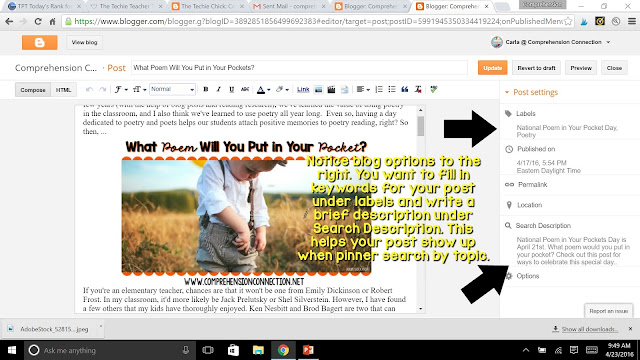The width and height of the screenshot is (640, 360).
Task: Click the editor vertical scrollbar thumb
Action: 420,127
